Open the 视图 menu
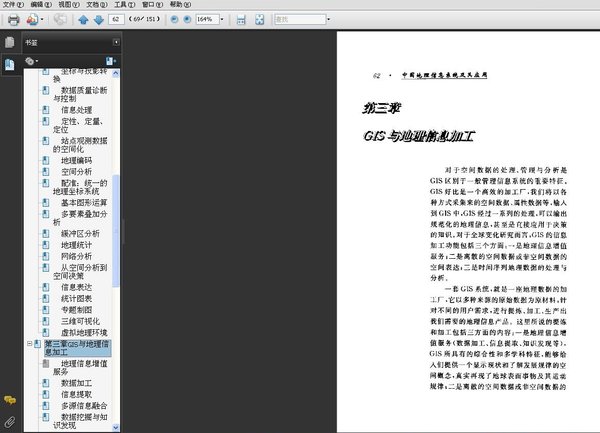The image size is (600, 433). [x=66, y=4]
